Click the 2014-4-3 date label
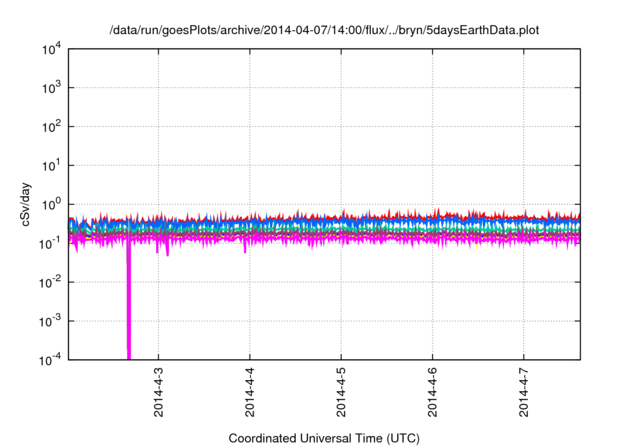 [x=158, y=392]
